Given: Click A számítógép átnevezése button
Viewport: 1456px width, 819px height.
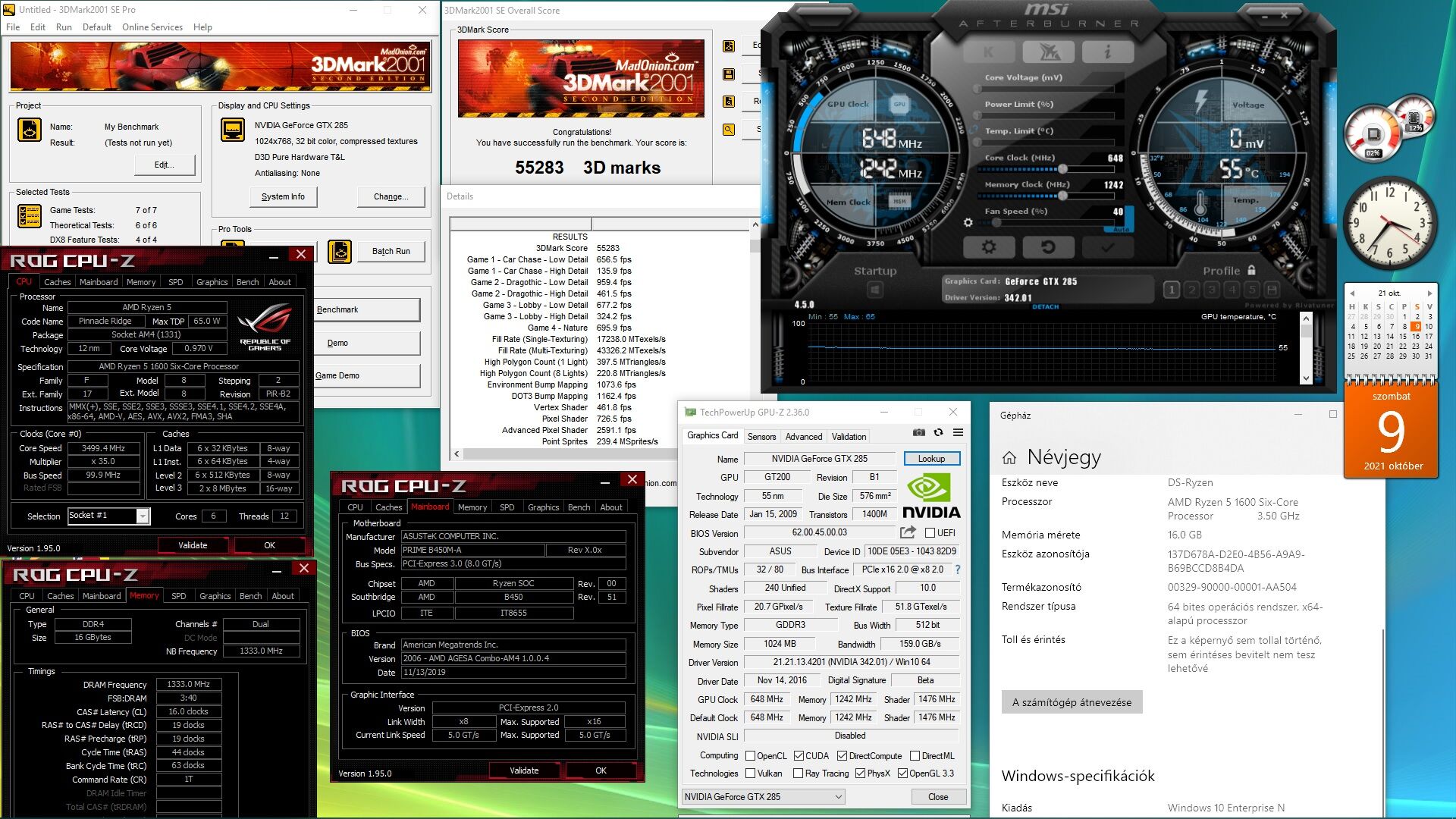Looking at the screenshot, I should tap(1072, 702).
